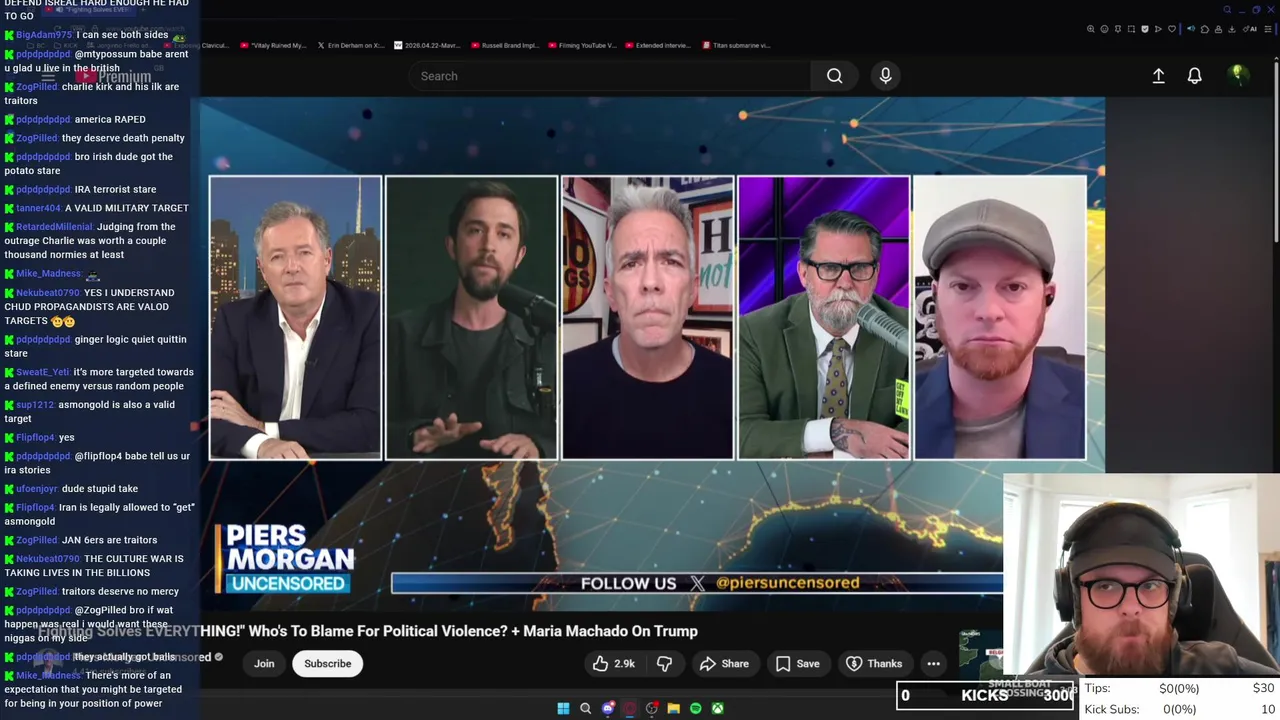
Task: Click chat username tanner404
Action: click(x=38, y=208)
